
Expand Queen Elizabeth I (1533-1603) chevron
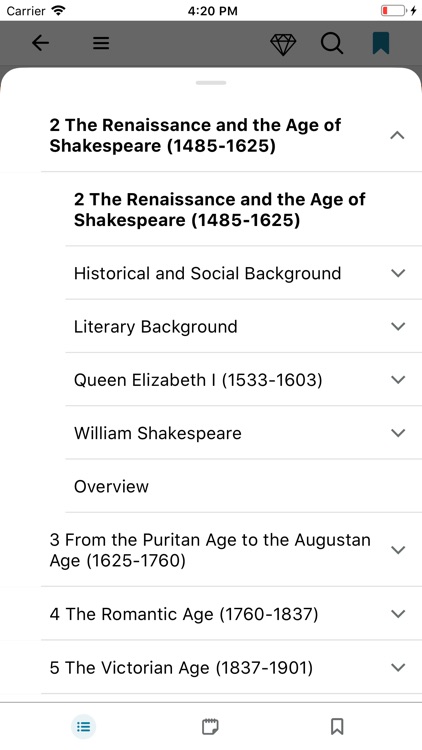398,380
